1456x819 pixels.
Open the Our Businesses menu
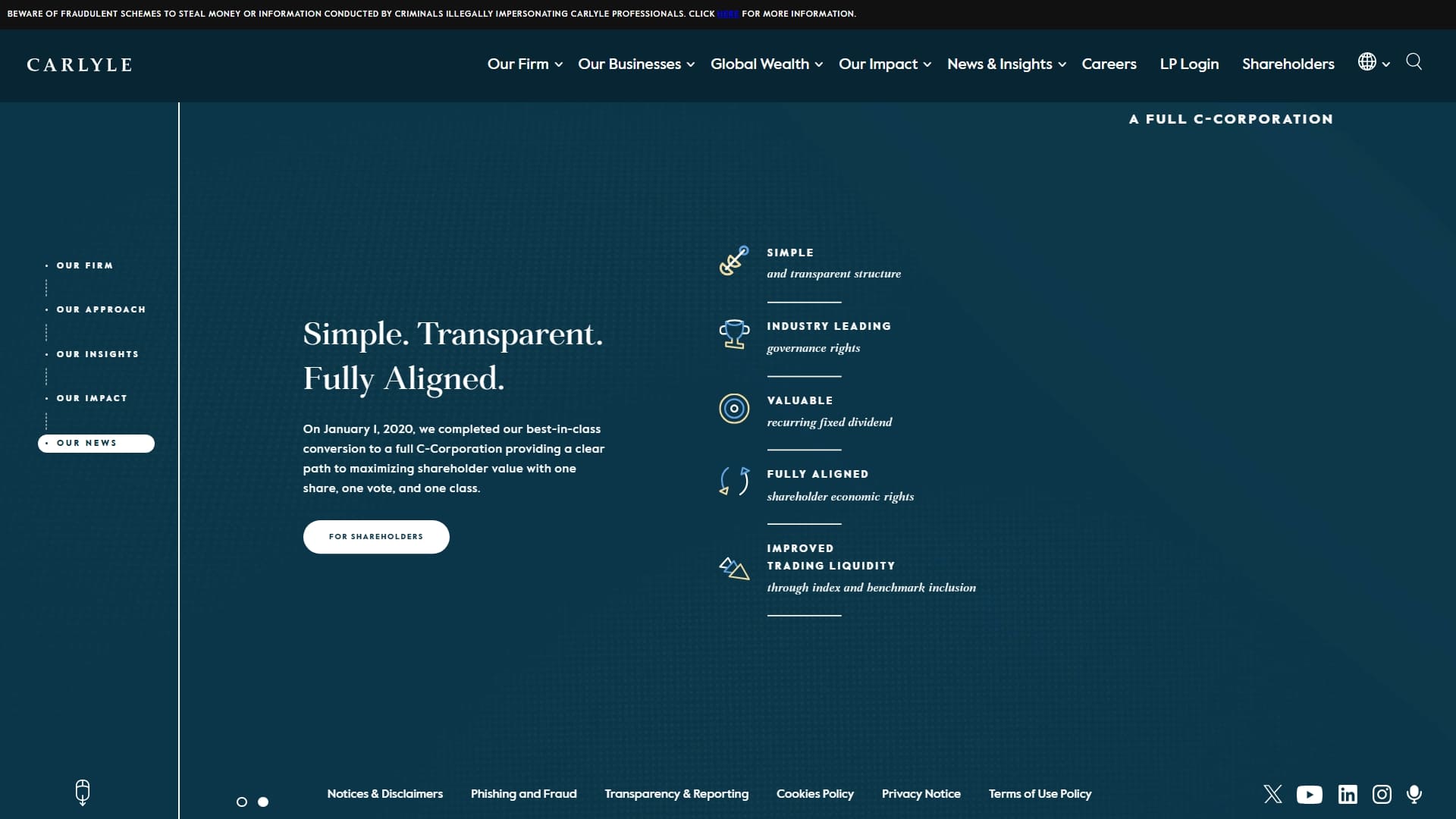point(629,64)
